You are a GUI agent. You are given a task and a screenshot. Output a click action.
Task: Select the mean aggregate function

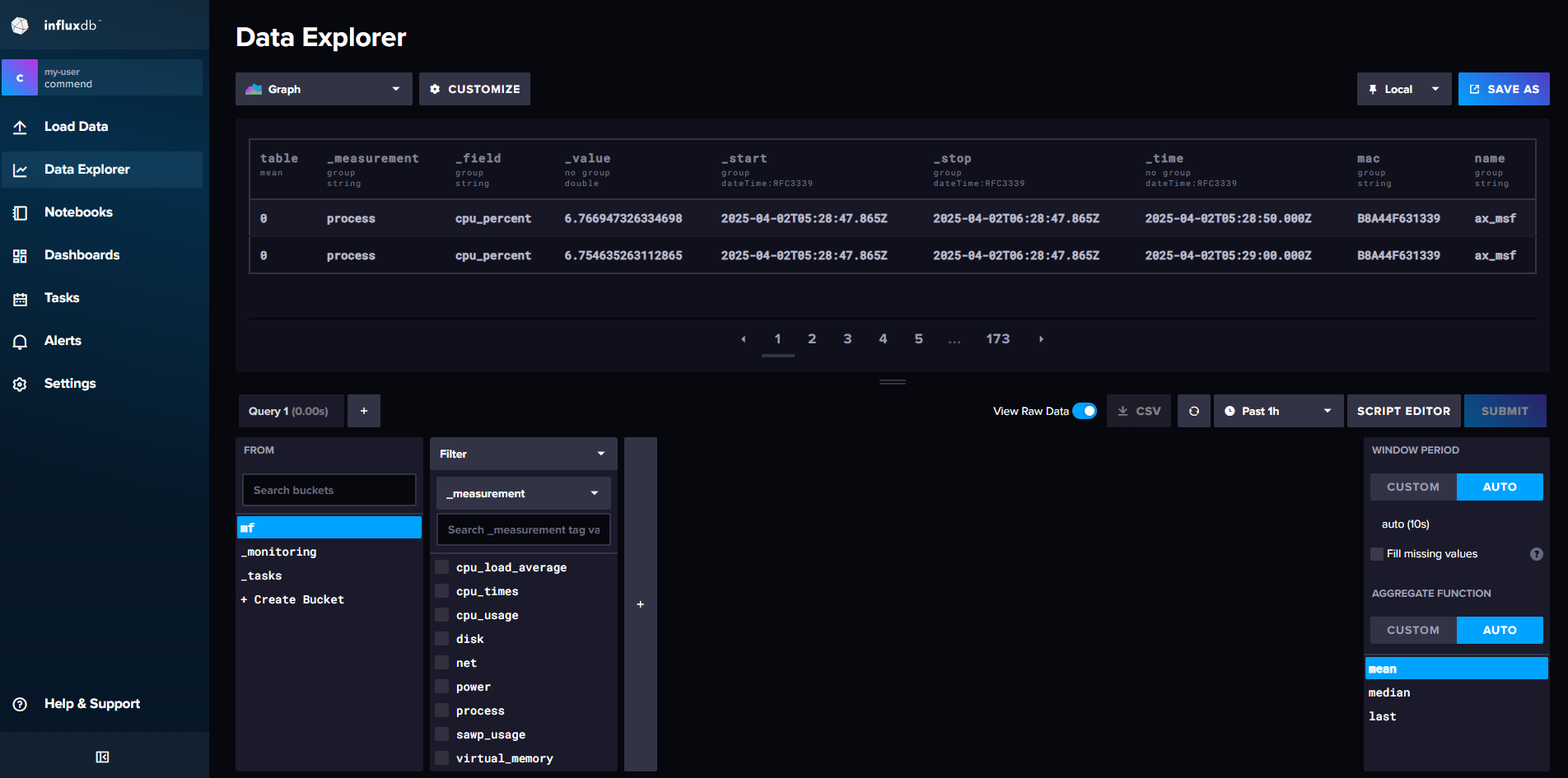pos(1456,669)
